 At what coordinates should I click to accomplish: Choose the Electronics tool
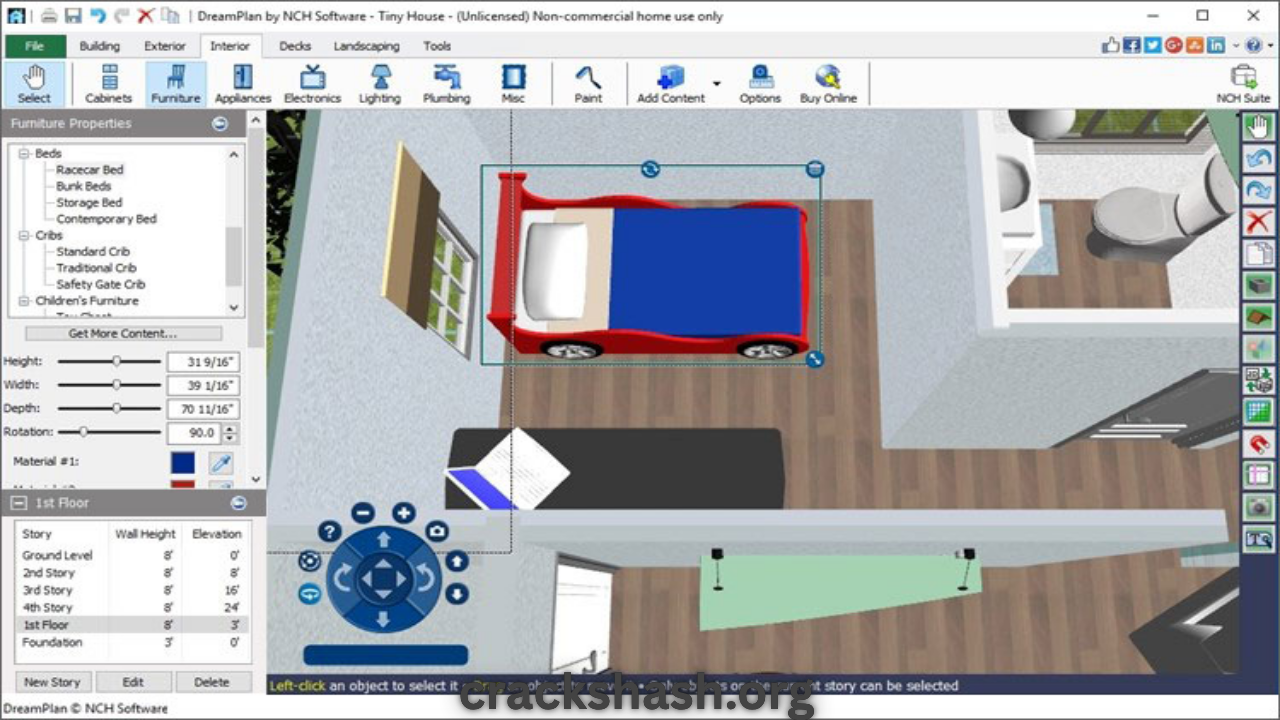(312, 84)
